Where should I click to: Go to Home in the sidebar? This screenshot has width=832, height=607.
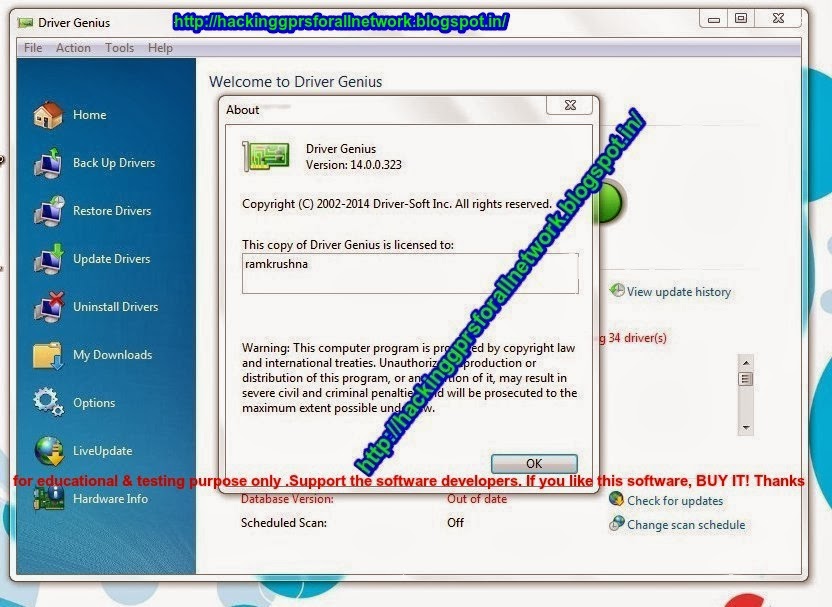90,115
